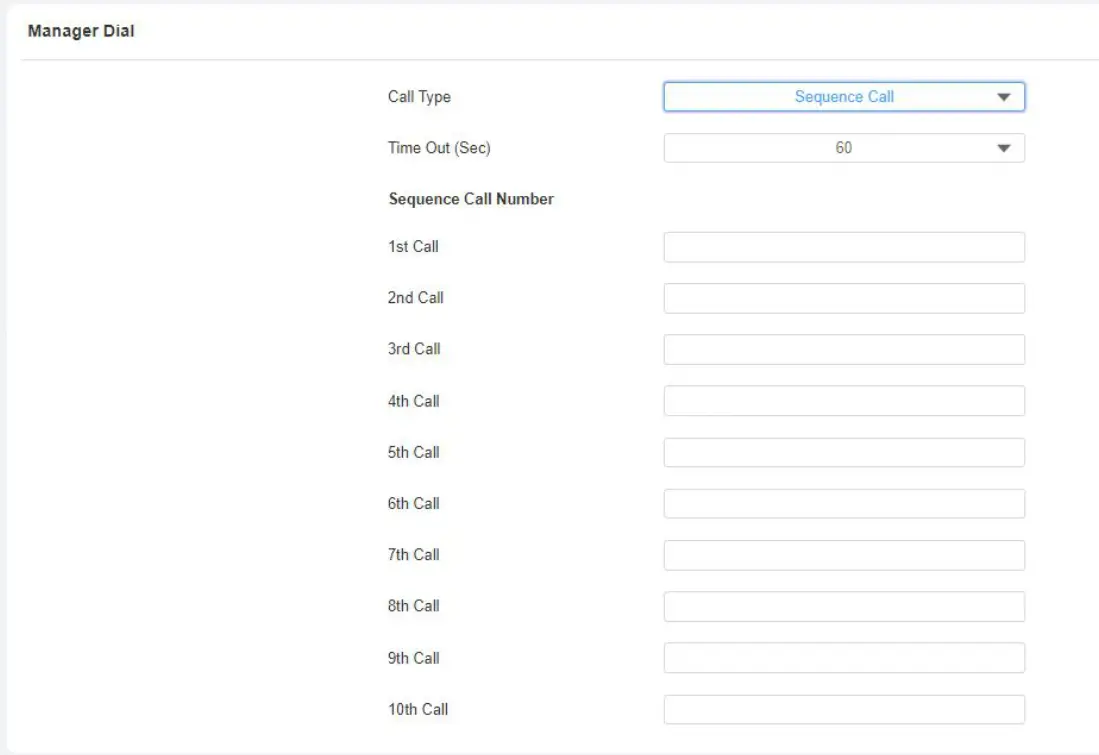Click the 10th Call number field

[x=844, y=709]
